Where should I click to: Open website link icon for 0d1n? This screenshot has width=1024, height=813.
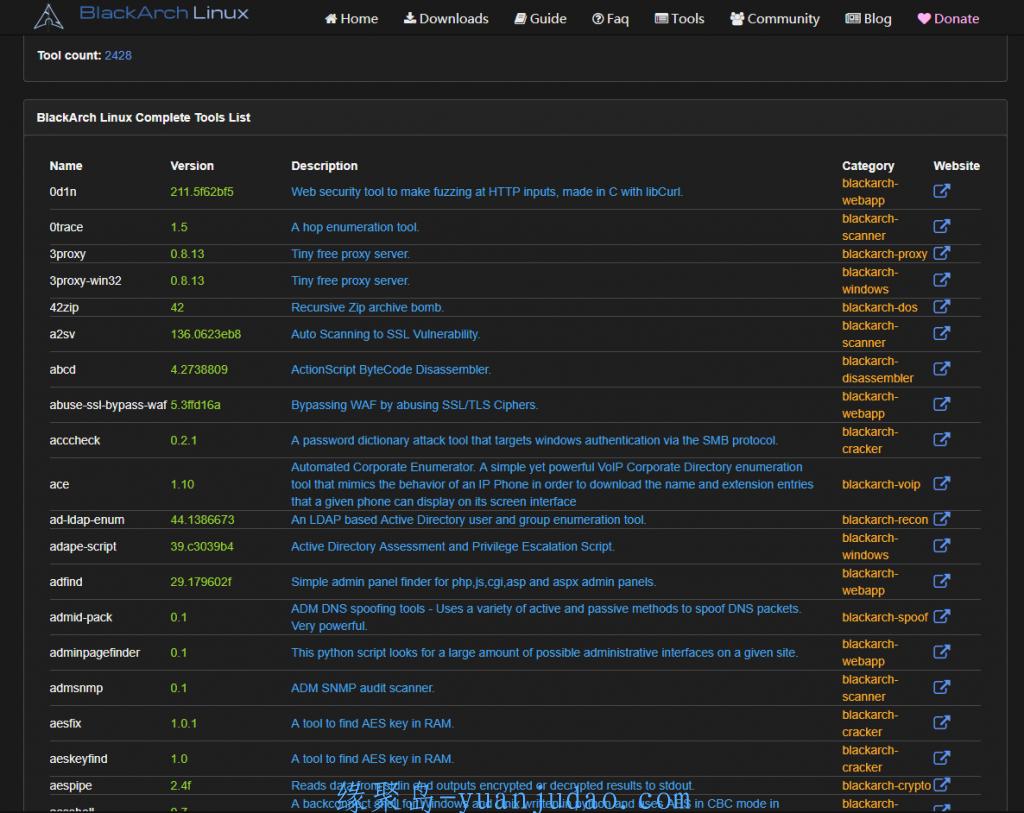(x=941, y=191)
